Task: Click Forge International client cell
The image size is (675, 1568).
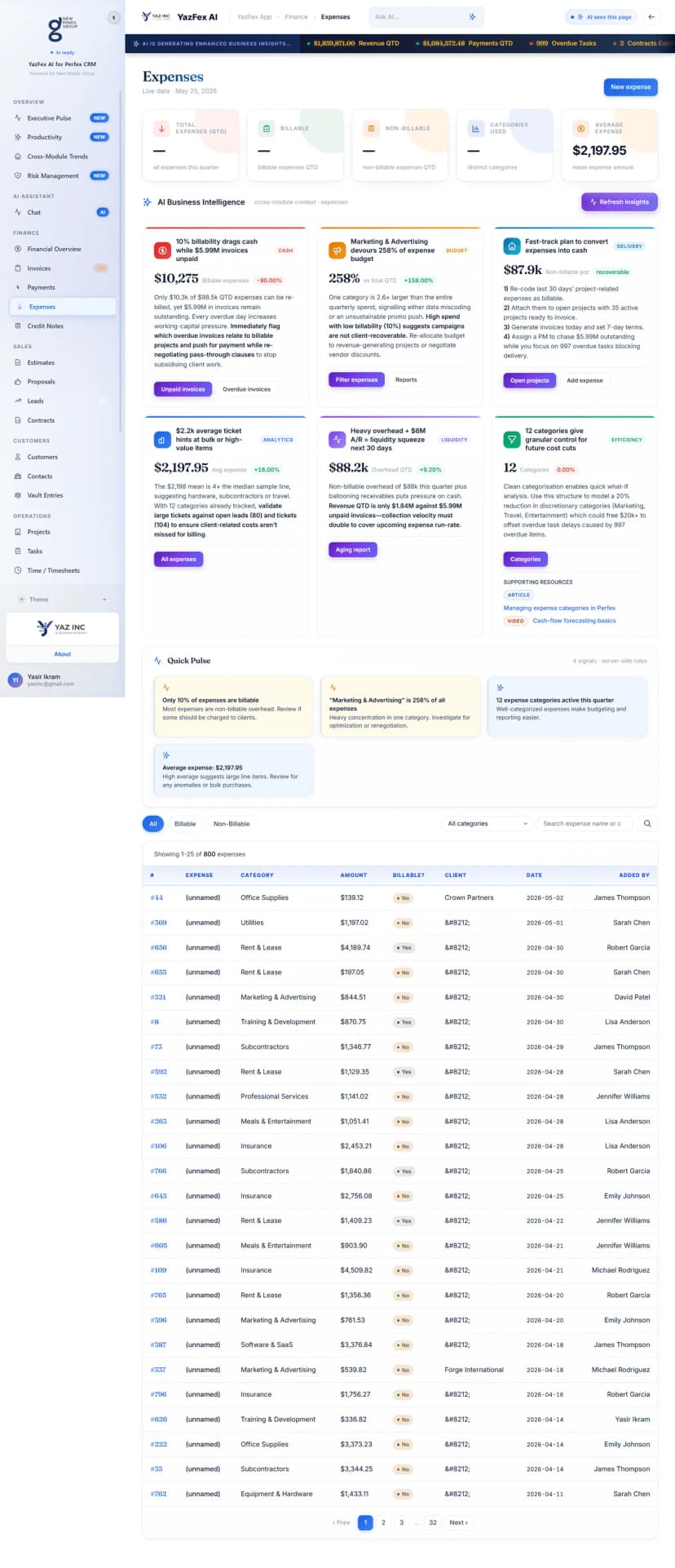Action: pyautogui.click(x=474, y=1370)
